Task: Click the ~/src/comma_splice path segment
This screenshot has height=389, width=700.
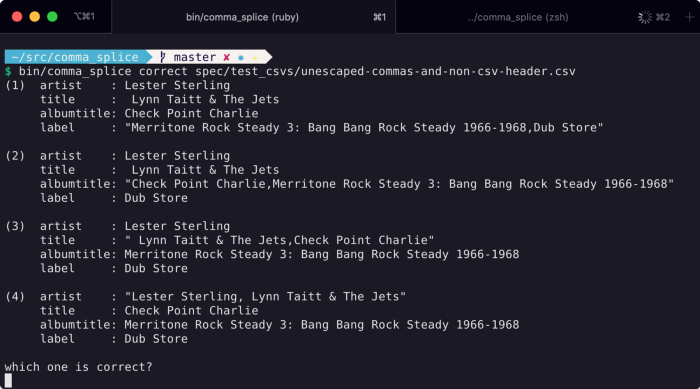Action: (75, 57)
